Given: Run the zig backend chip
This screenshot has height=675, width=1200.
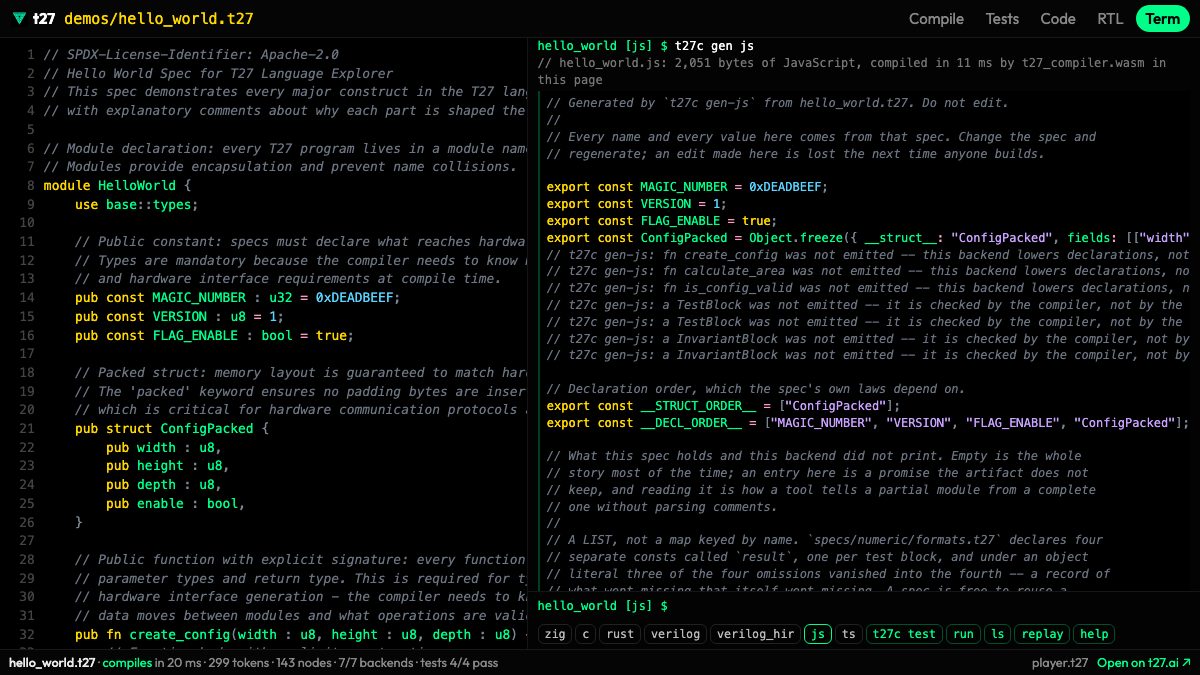Looking at the screenshot, I should click(x=554, y=634).
